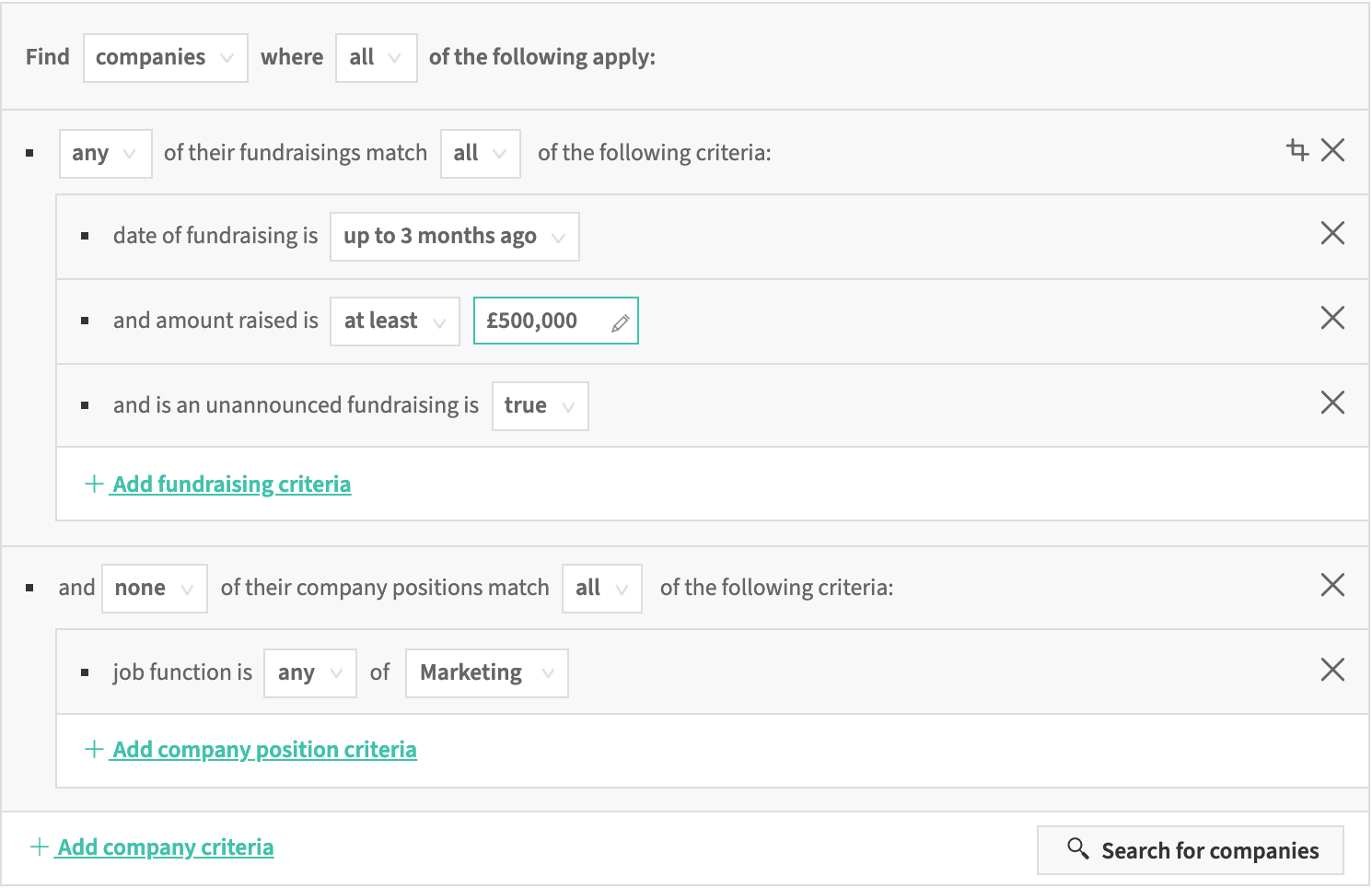Click the 'of their company positions match' text
Image resolution: width=1372 pixels, height=888 pixels.
coord(385,588)
